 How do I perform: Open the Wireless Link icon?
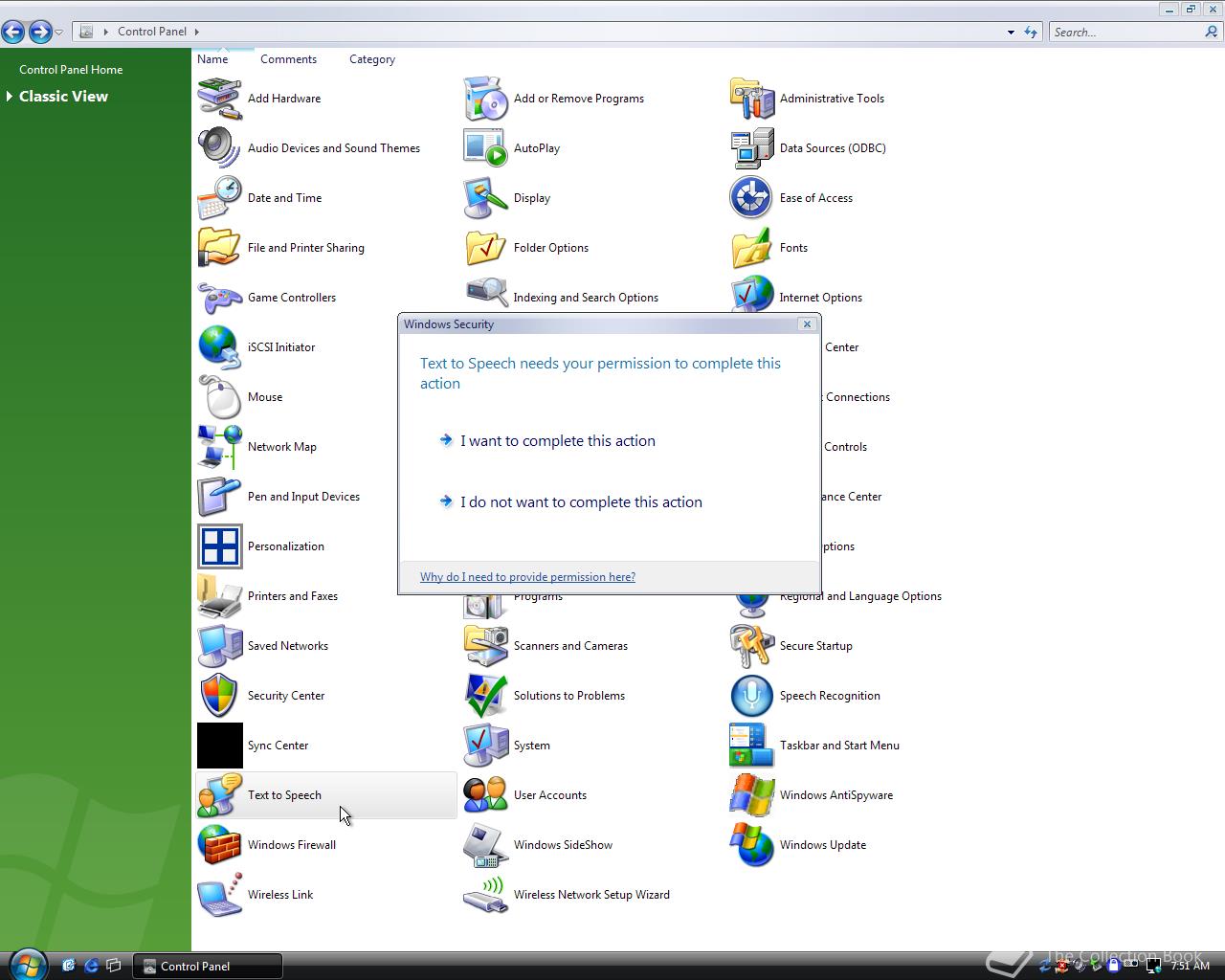pos(219,895)
